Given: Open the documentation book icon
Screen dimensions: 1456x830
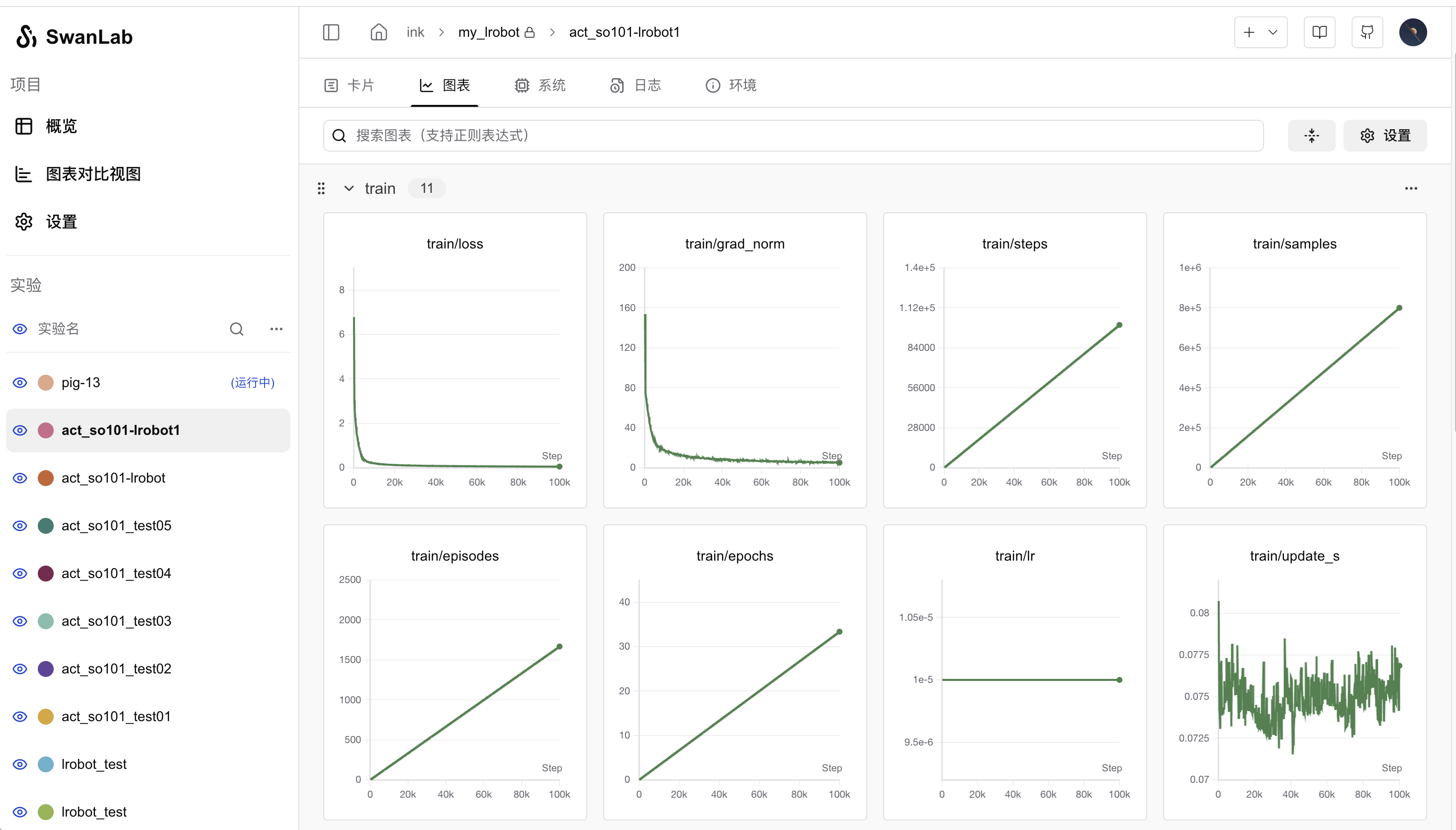Looking at the screenshot, I should point(1320,32).
